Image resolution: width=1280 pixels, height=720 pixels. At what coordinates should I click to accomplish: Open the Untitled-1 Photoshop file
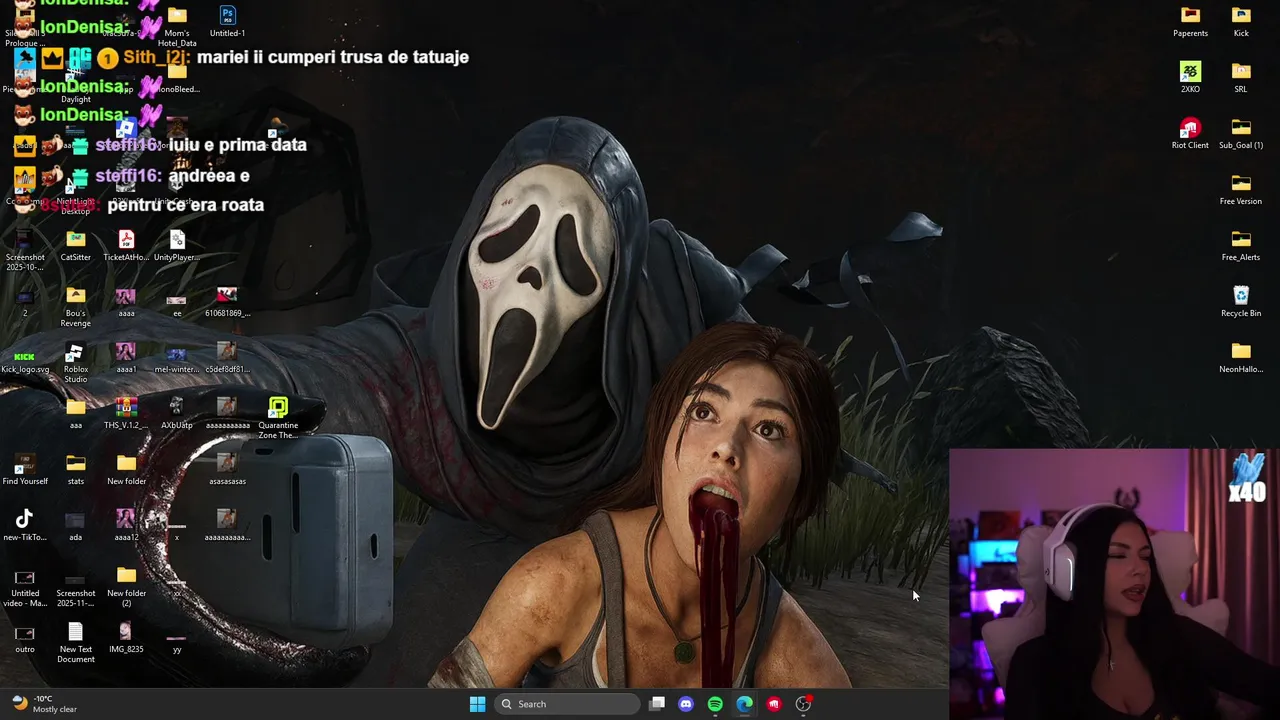228,15
